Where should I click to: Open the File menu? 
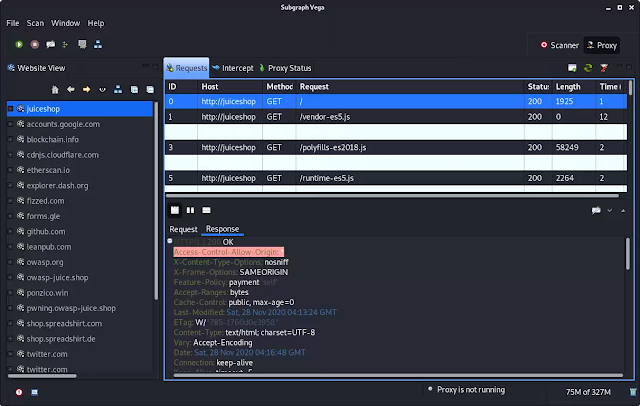click(13, 23)
